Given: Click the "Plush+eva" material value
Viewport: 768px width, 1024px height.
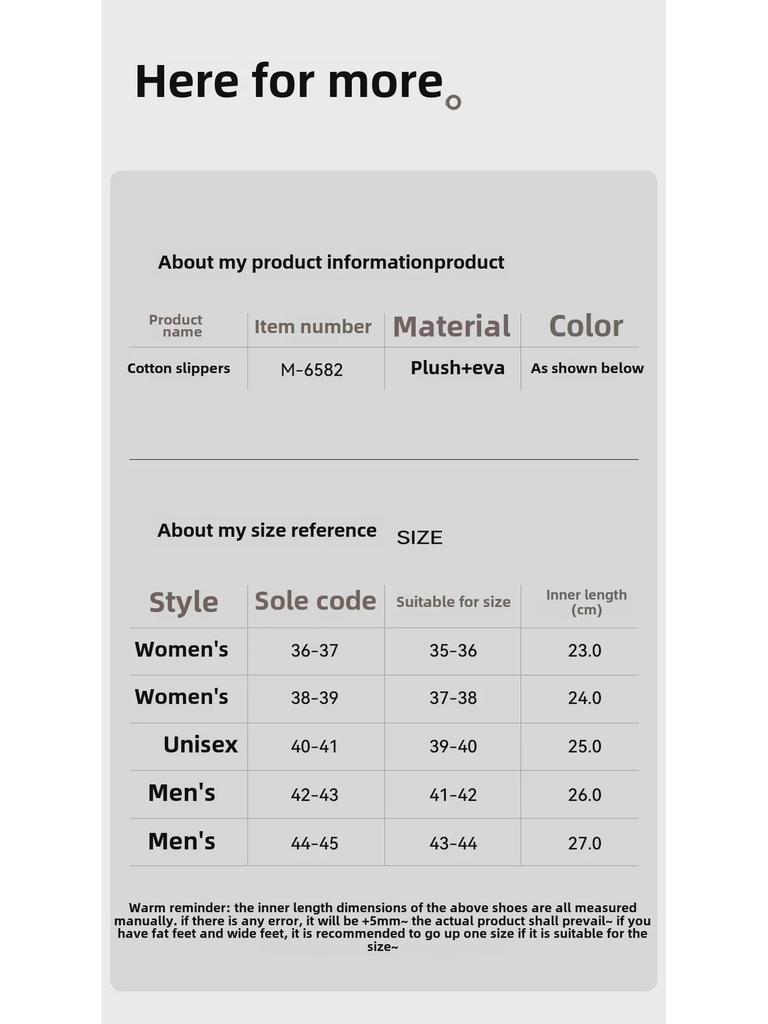Looking at the screenshot, I should [457, 368].
